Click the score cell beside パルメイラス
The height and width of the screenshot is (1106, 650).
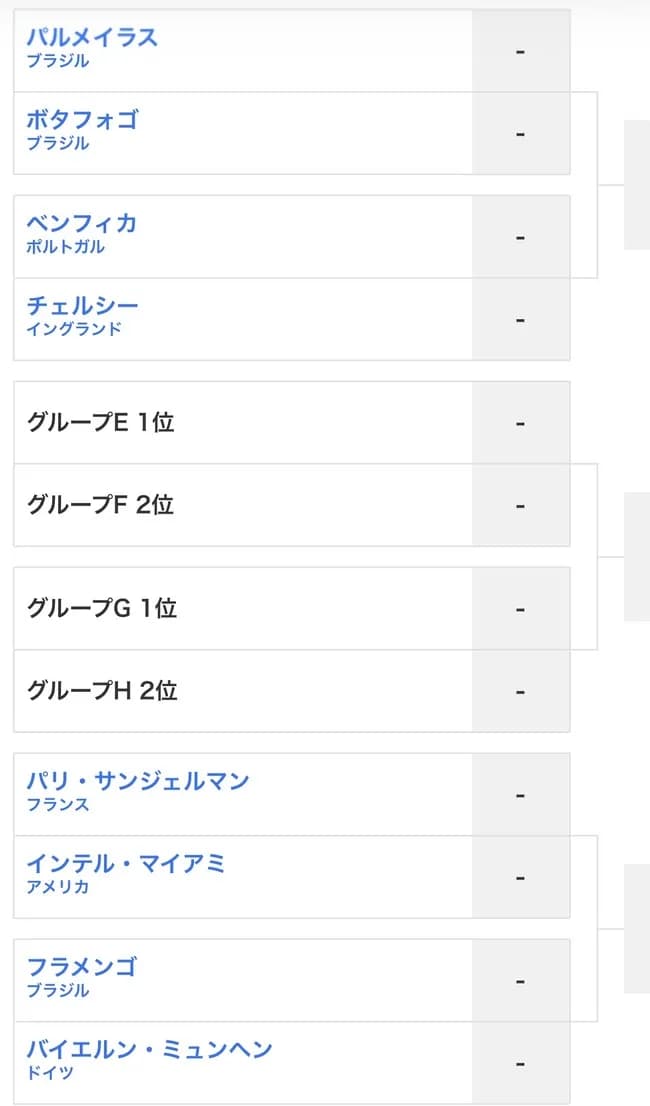pos(520,51)
